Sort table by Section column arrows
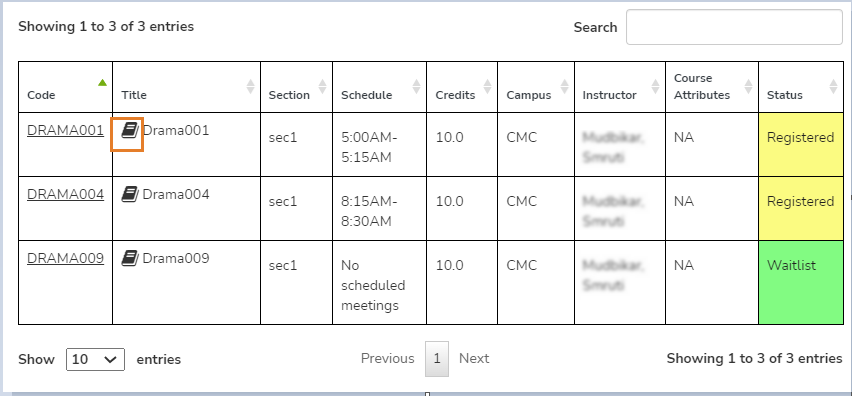The height and width of the screenshot is (396, 852). pyautogui.click(x=322, y=86)
